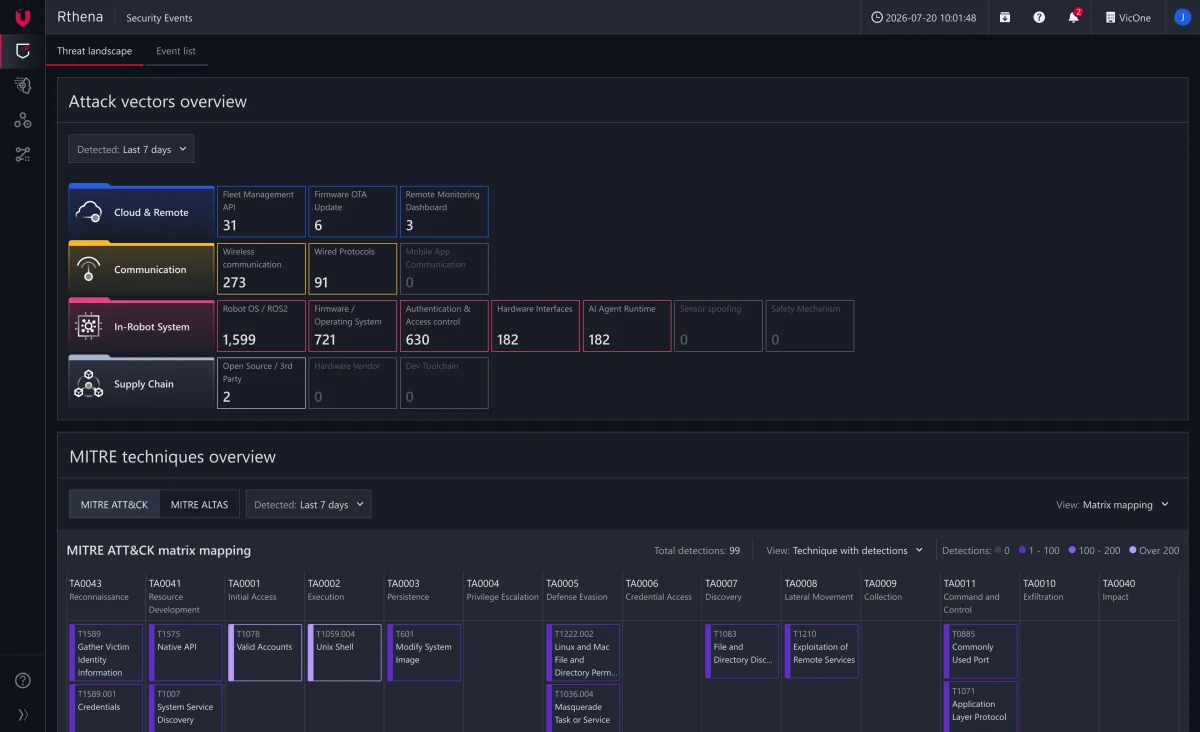Select MITRE ATT&CK toggle button

click(x=114, y=504)
